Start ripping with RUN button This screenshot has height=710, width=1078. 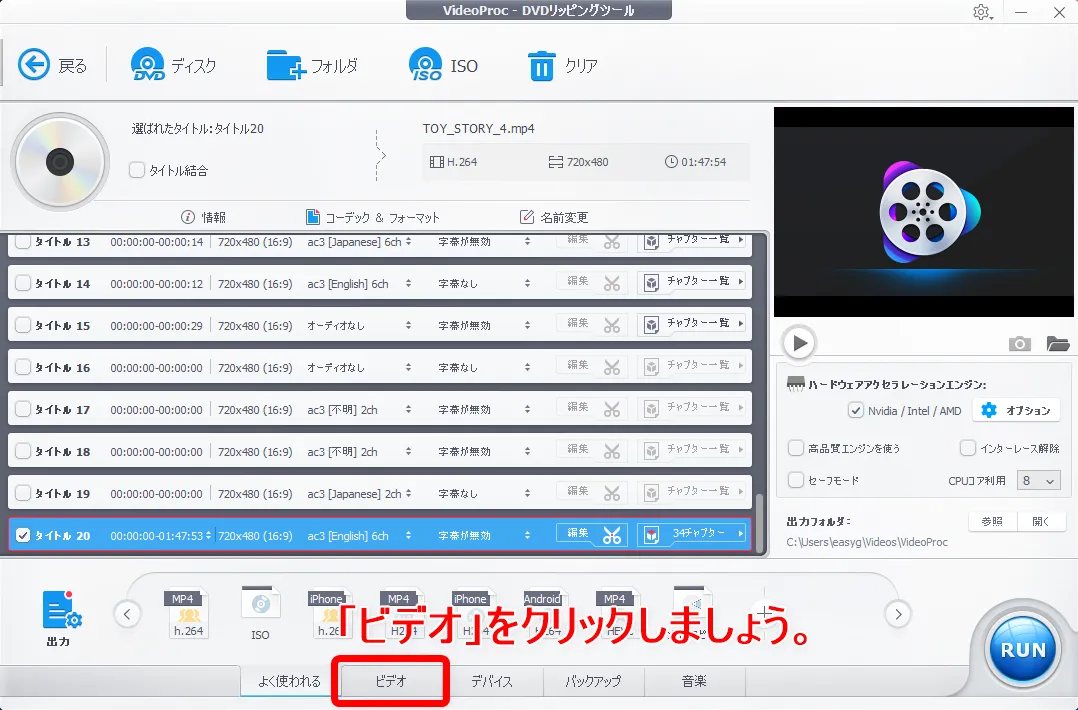1022,650
